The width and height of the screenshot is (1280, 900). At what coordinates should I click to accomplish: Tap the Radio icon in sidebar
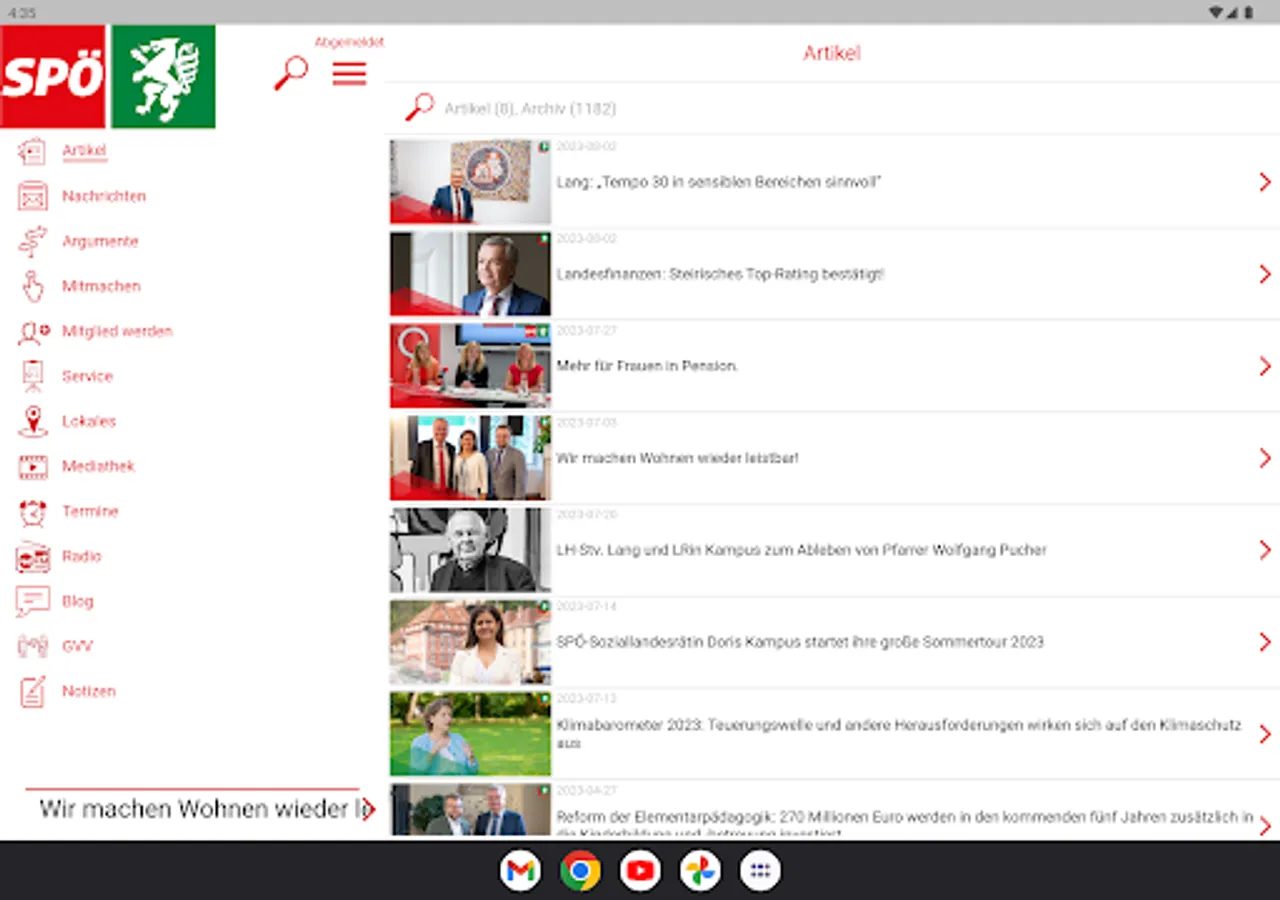[33, 557]
